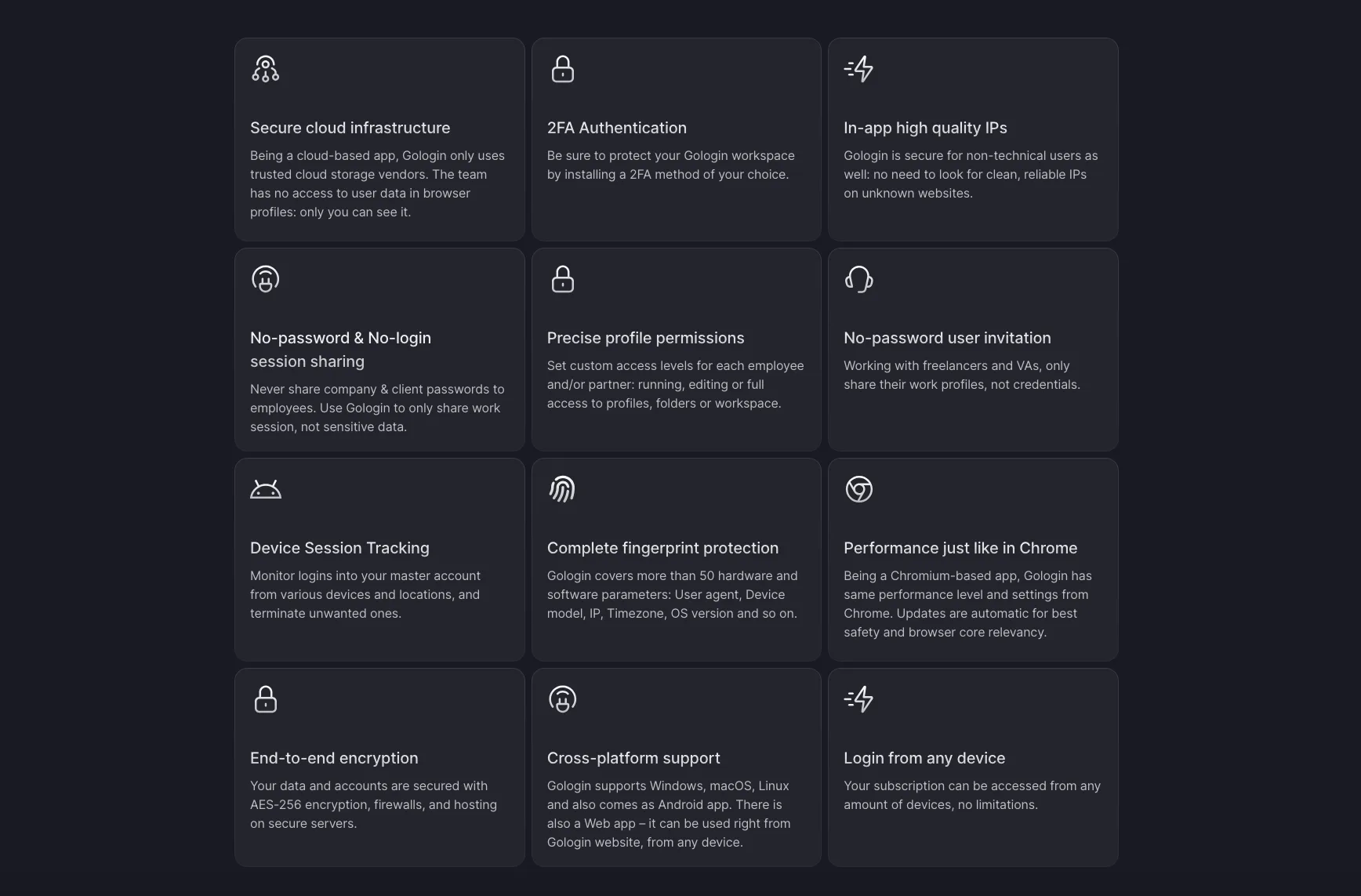Click the Performance just like in Chrome title
1361x896 pixels.
pyautogui.click(x=960, y=548)
